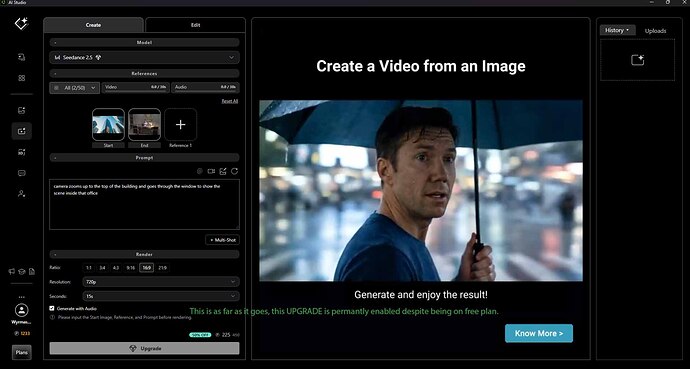This screenshot has width=690, height=369.
Task: Open the 720p Resolution dropdown
Action: pyautogui.click(x=161, y=281)
